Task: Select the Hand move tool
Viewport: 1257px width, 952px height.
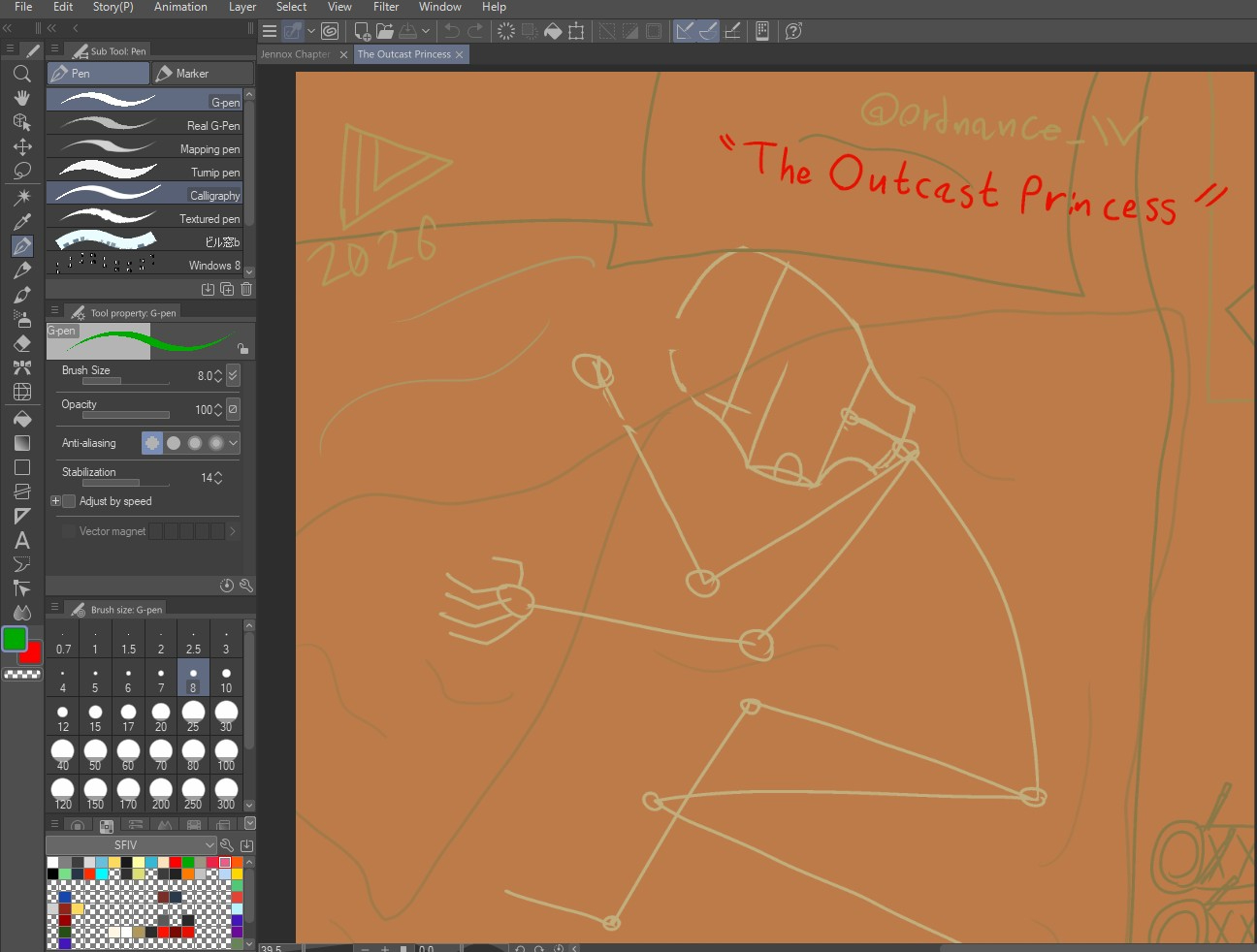Action: [x=21, y=98]
